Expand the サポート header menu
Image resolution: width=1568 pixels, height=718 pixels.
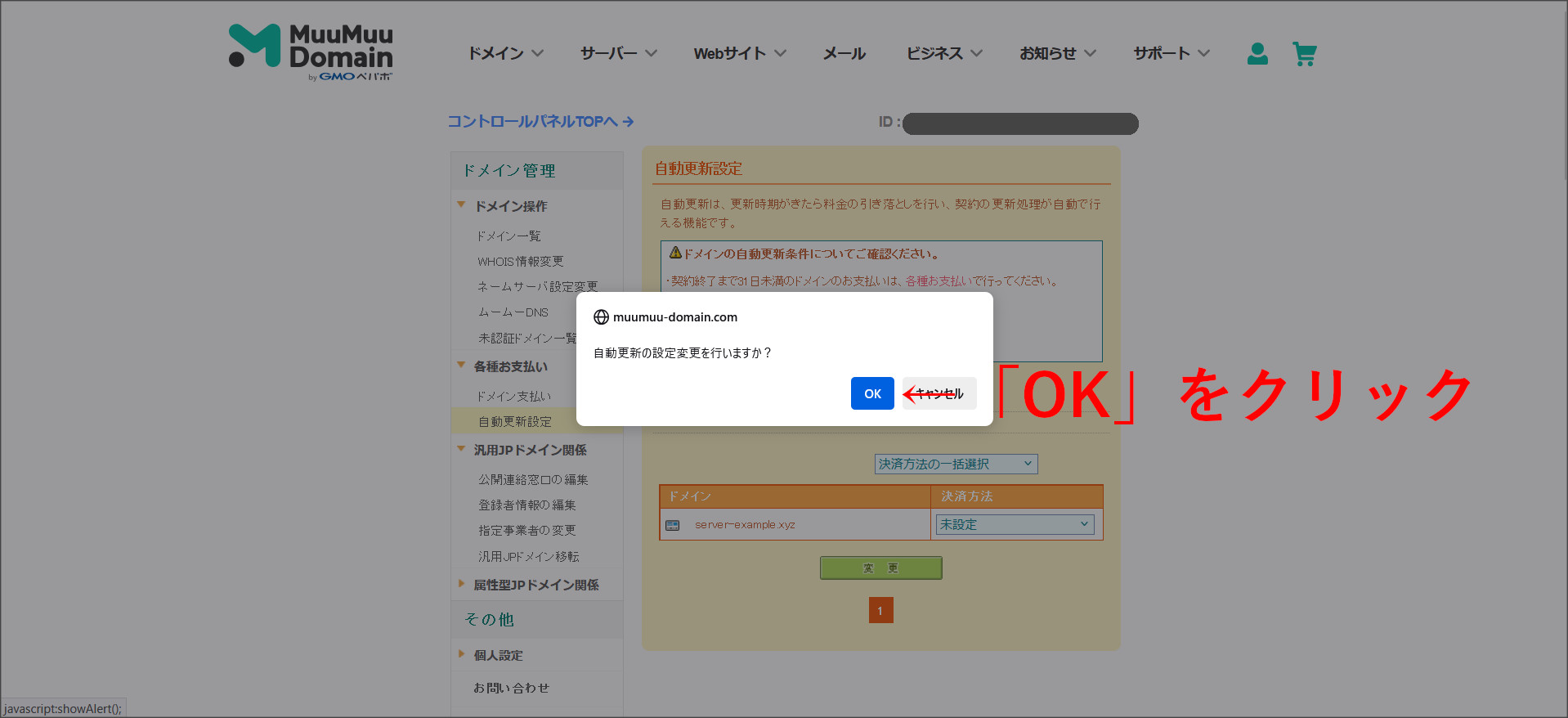[x=1172, y=53]
